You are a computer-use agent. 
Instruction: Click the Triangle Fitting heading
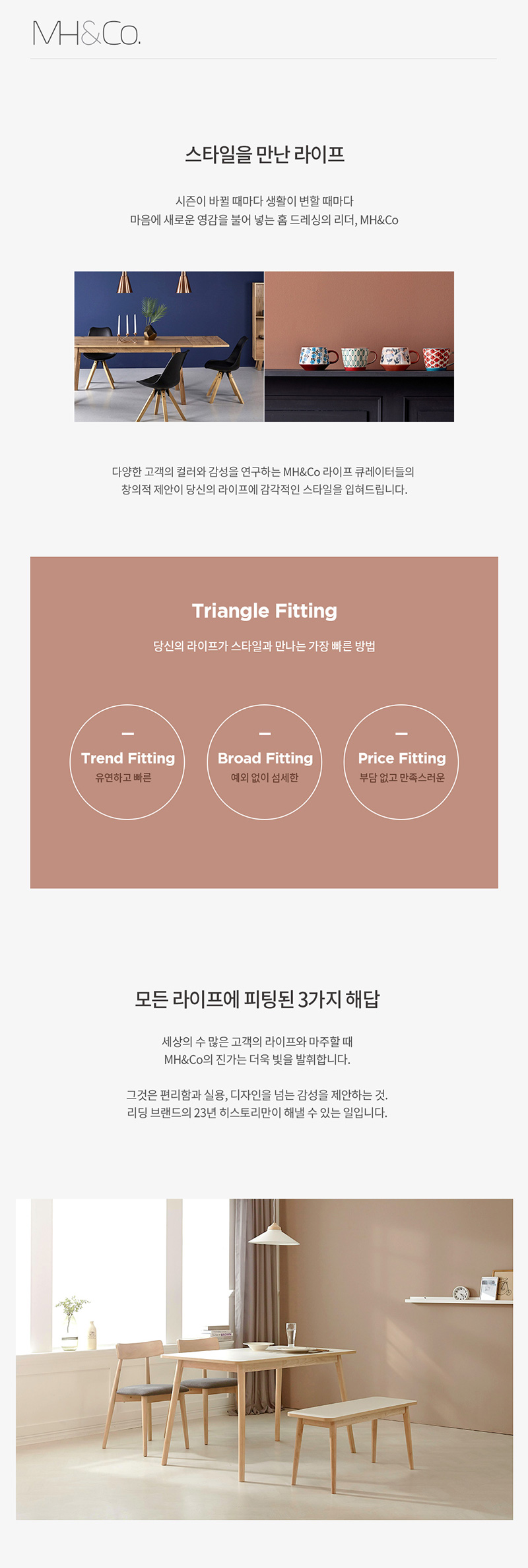(265, 611)
